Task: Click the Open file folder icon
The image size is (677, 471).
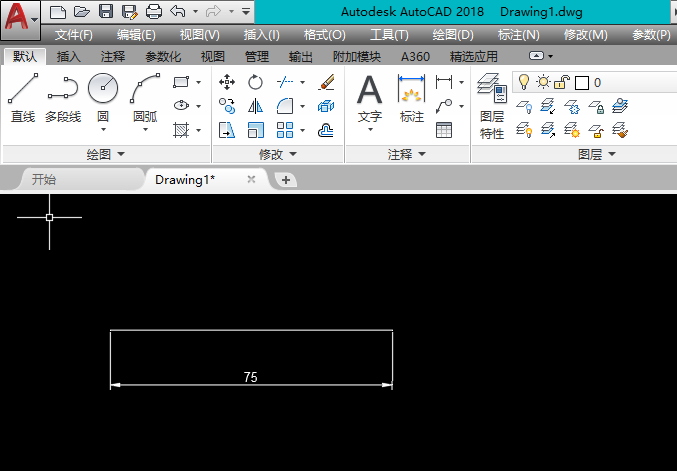Action: (82, 12)
